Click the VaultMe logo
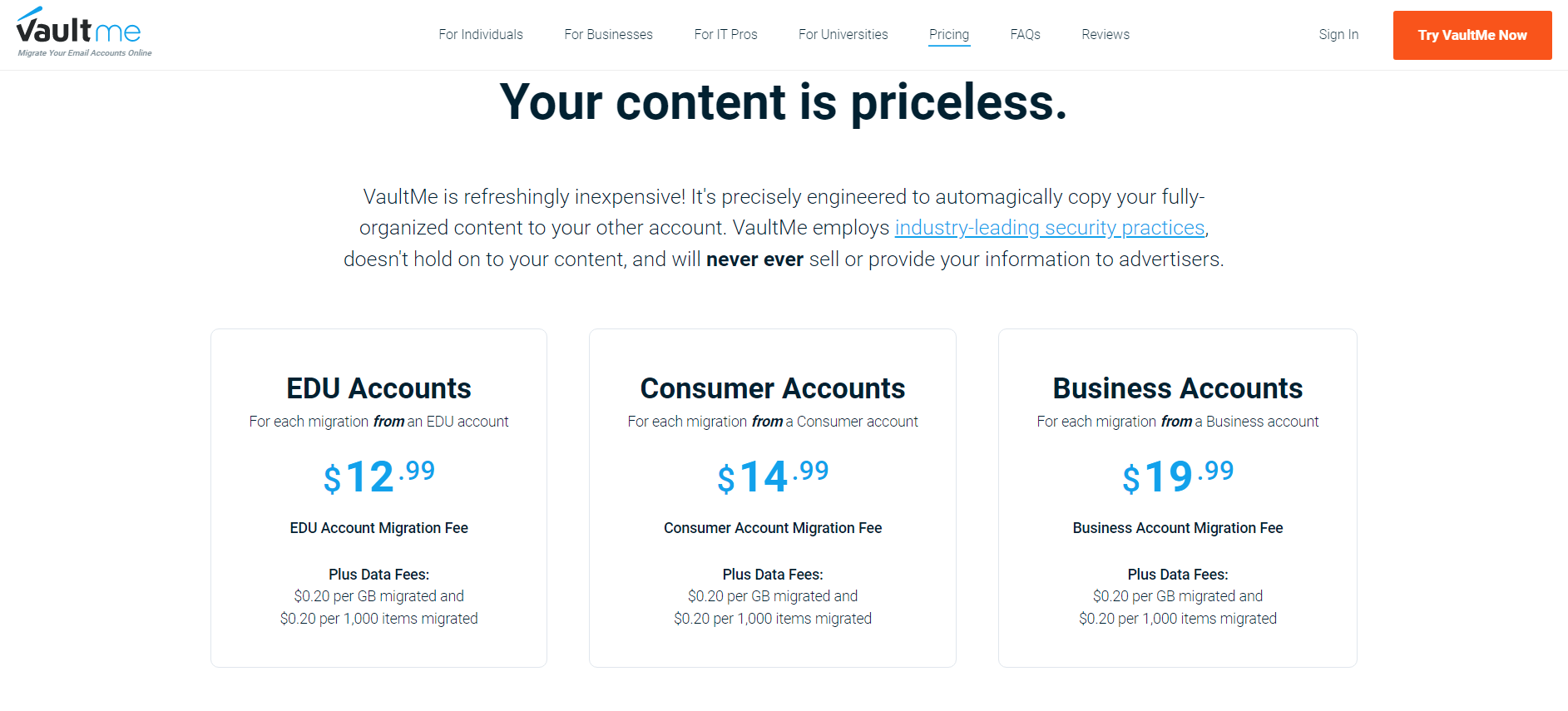This screenshot has width=1568, height=711. tap(84, 32)
